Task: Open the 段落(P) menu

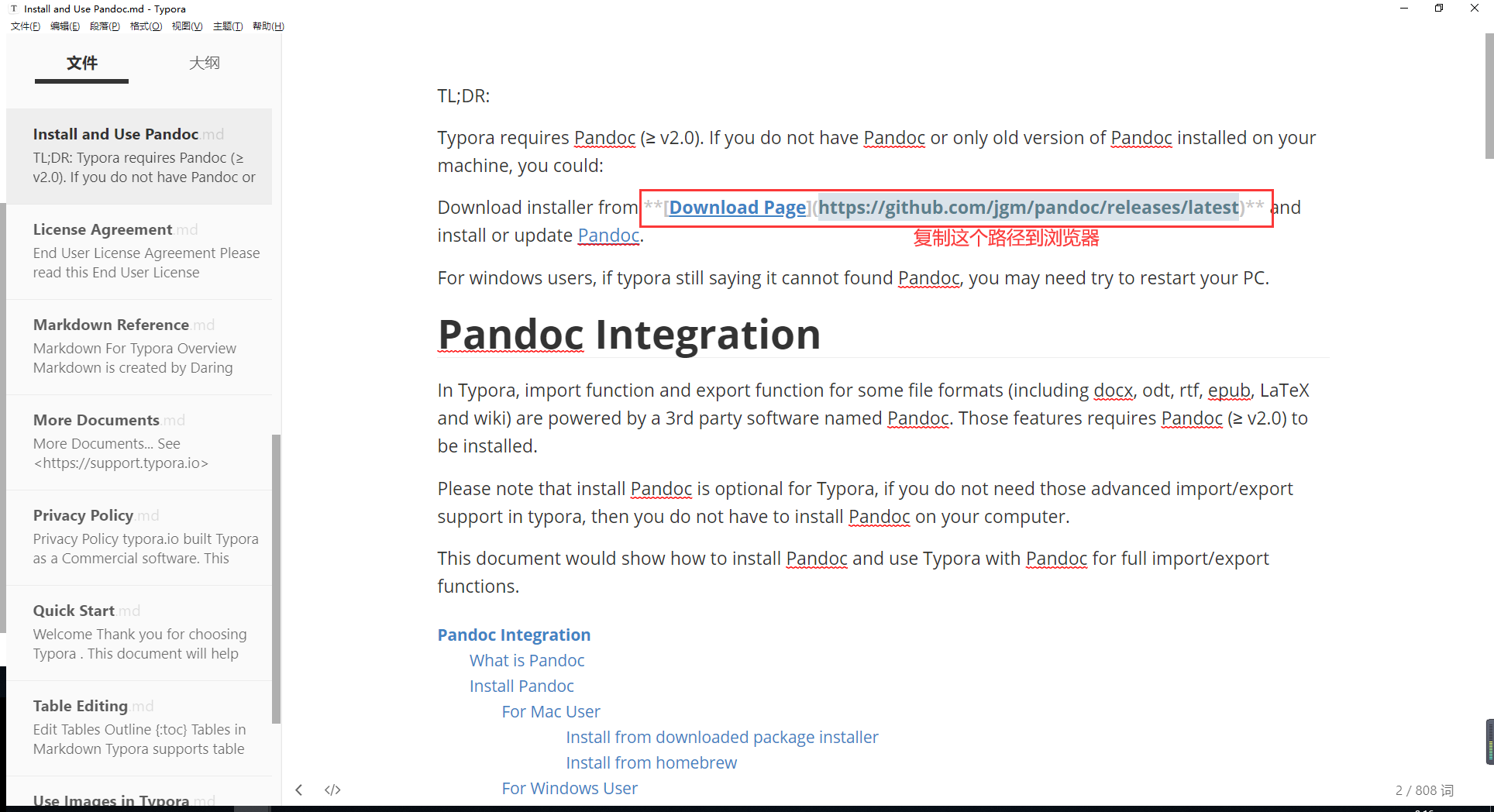Action: (105, 26)
